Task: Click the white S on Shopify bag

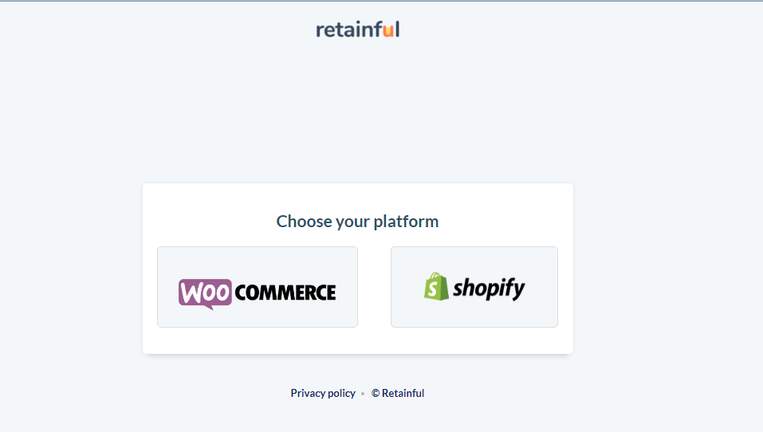Action: pyautogui.click(x=433, y=289)
